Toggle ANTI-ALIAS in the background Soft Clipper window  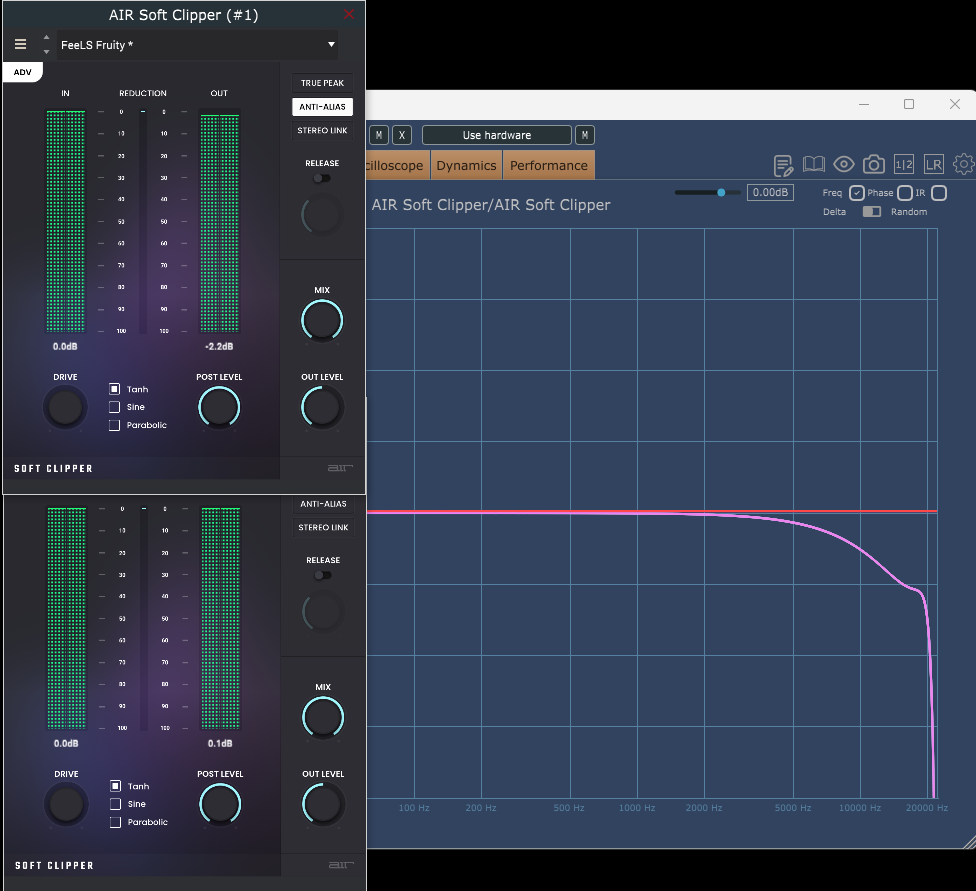pos(324,504)
